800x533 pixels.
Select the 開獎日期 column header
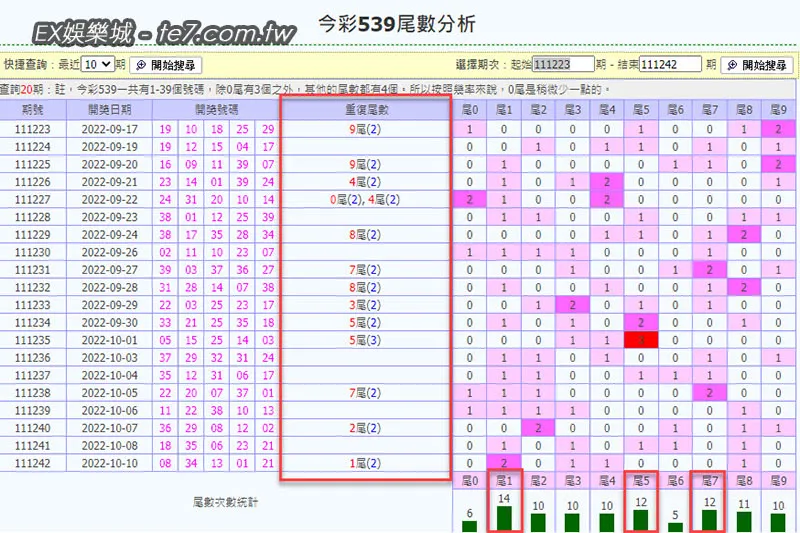coord(108,110)
